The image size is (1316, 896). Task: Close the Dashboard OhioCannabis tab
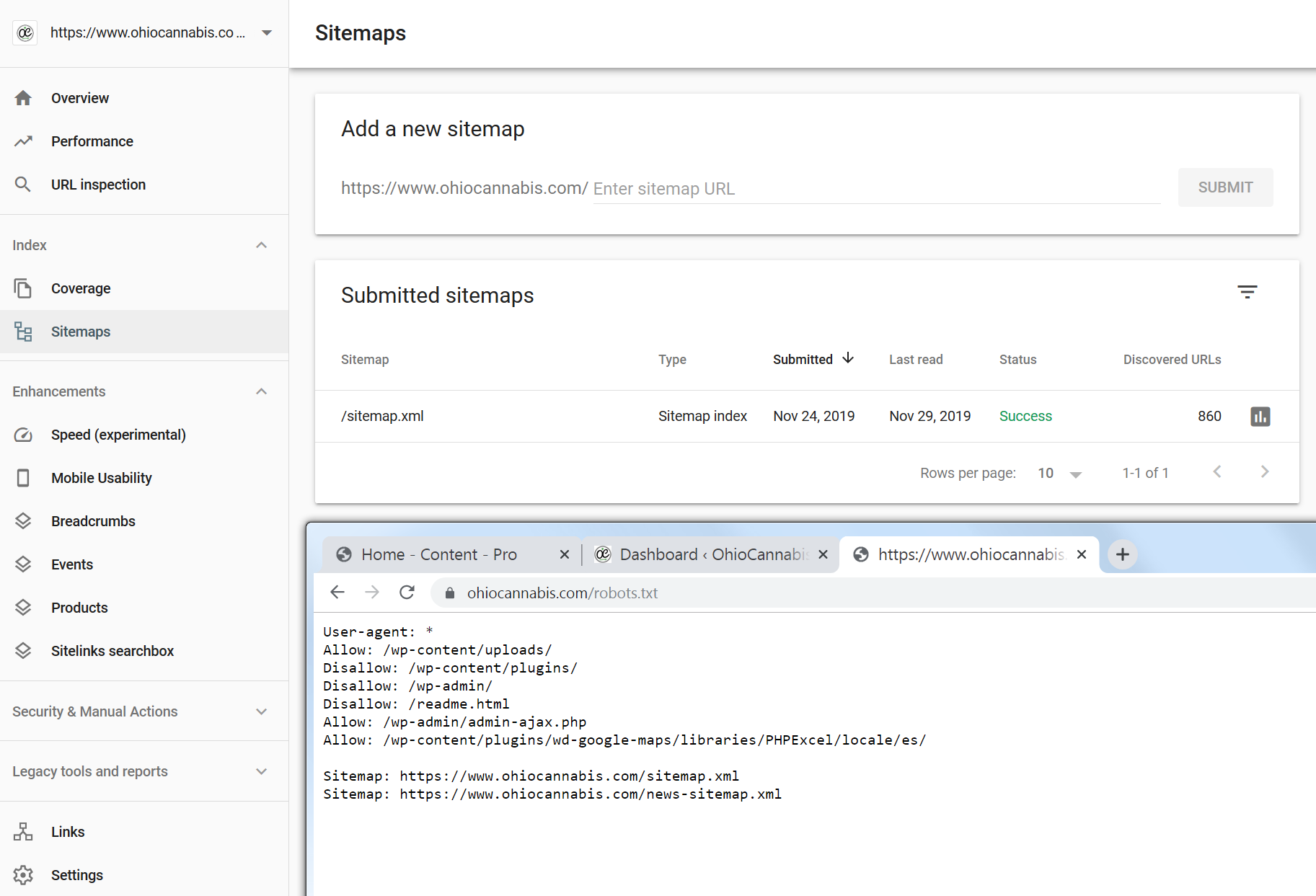823,554
